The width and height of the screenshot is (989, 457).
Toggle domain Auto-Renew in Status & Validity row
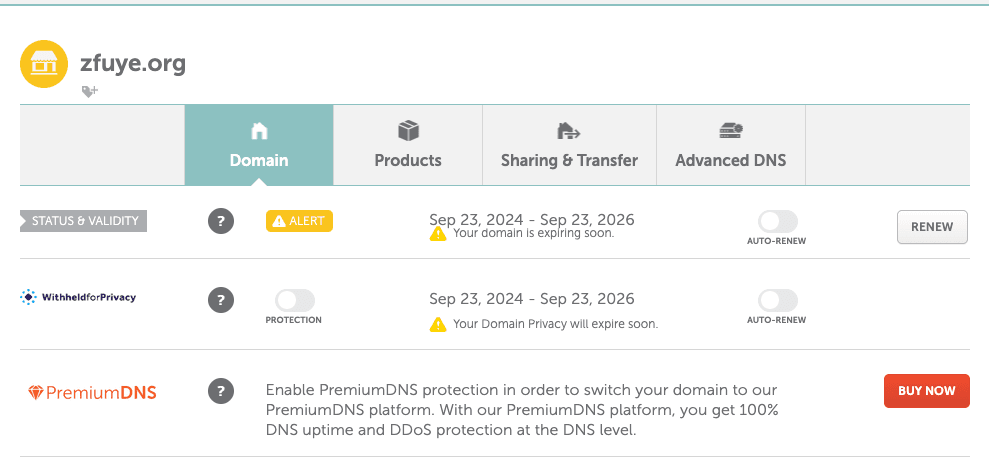click(x=777, y=222)
